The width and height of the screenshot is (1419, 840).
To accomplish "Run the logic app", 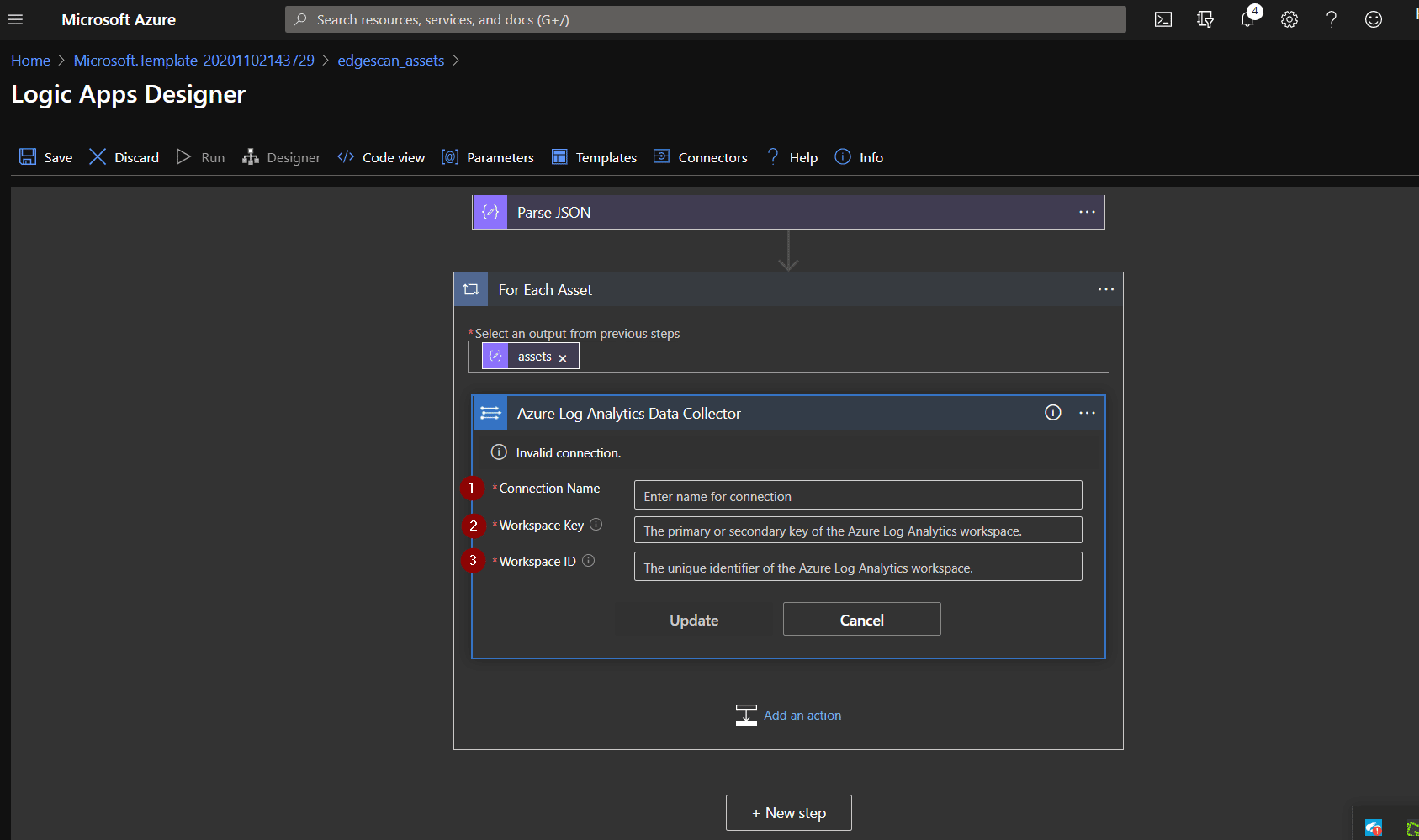I will (201, 157).
